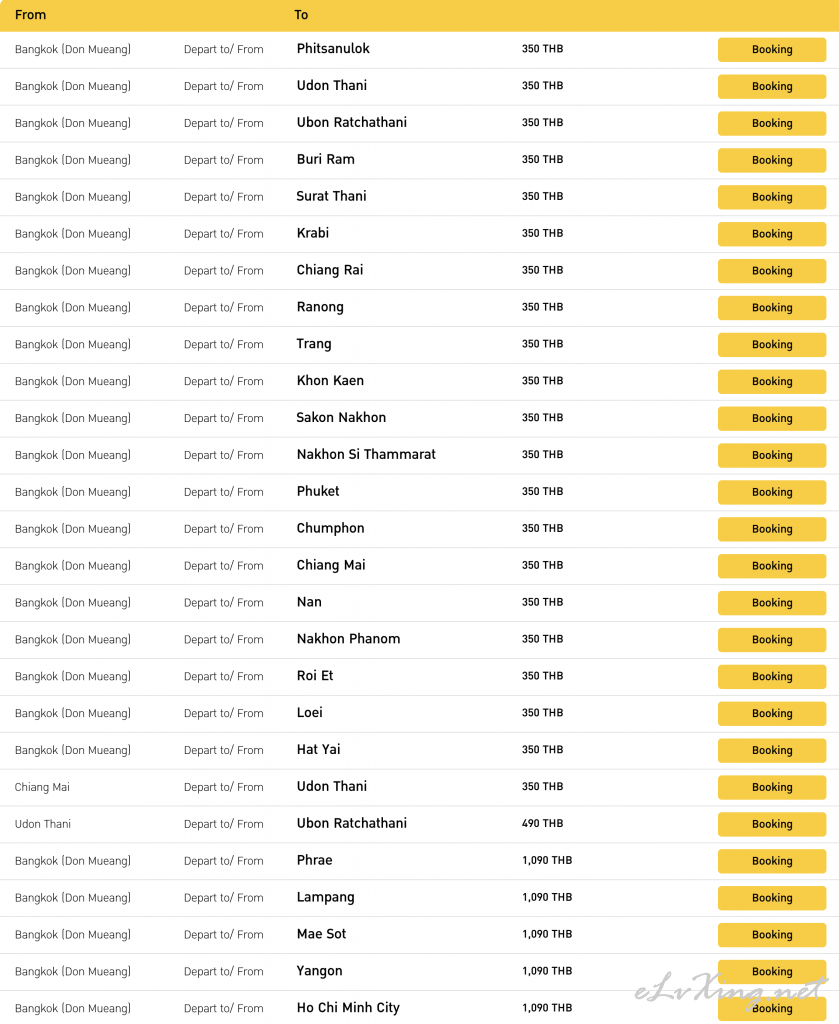Viewport: 839px width, 1024px height.
Task: Book the Nakhon Si Thammarat flight
Action: point(772,455)
